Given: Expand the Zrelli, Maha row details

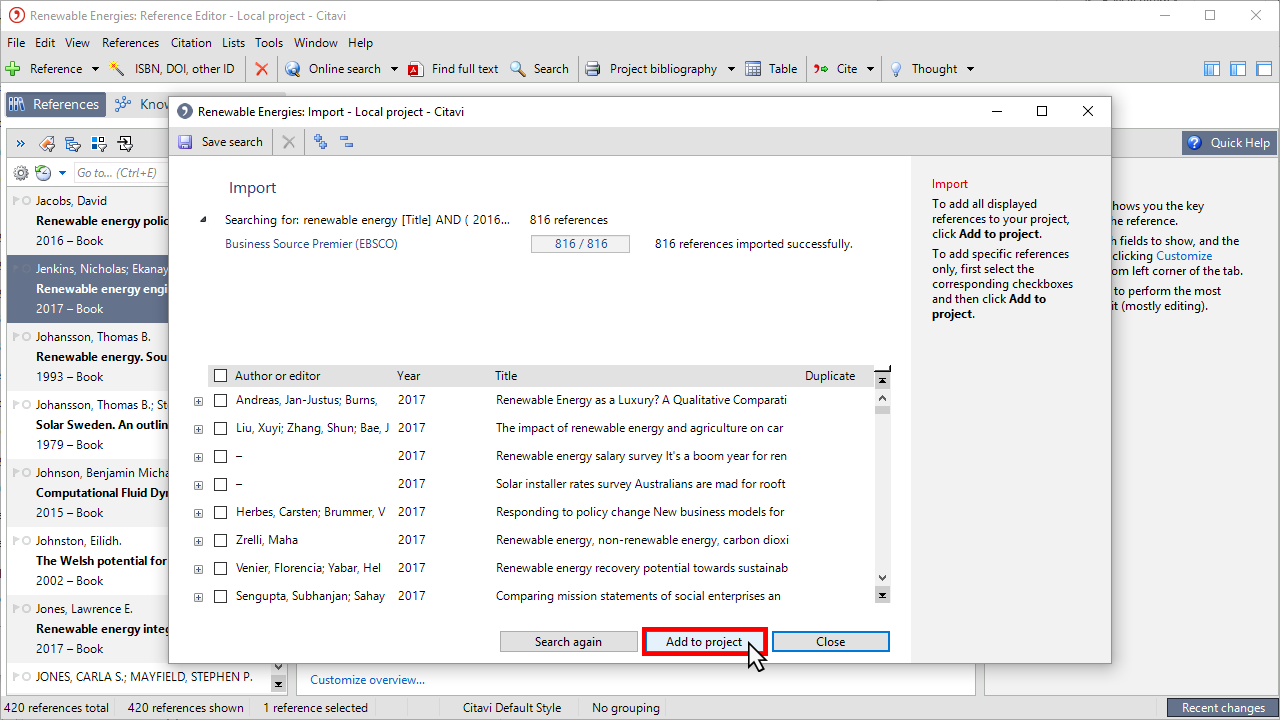Looking at the screenshot, I should (198, 541).
